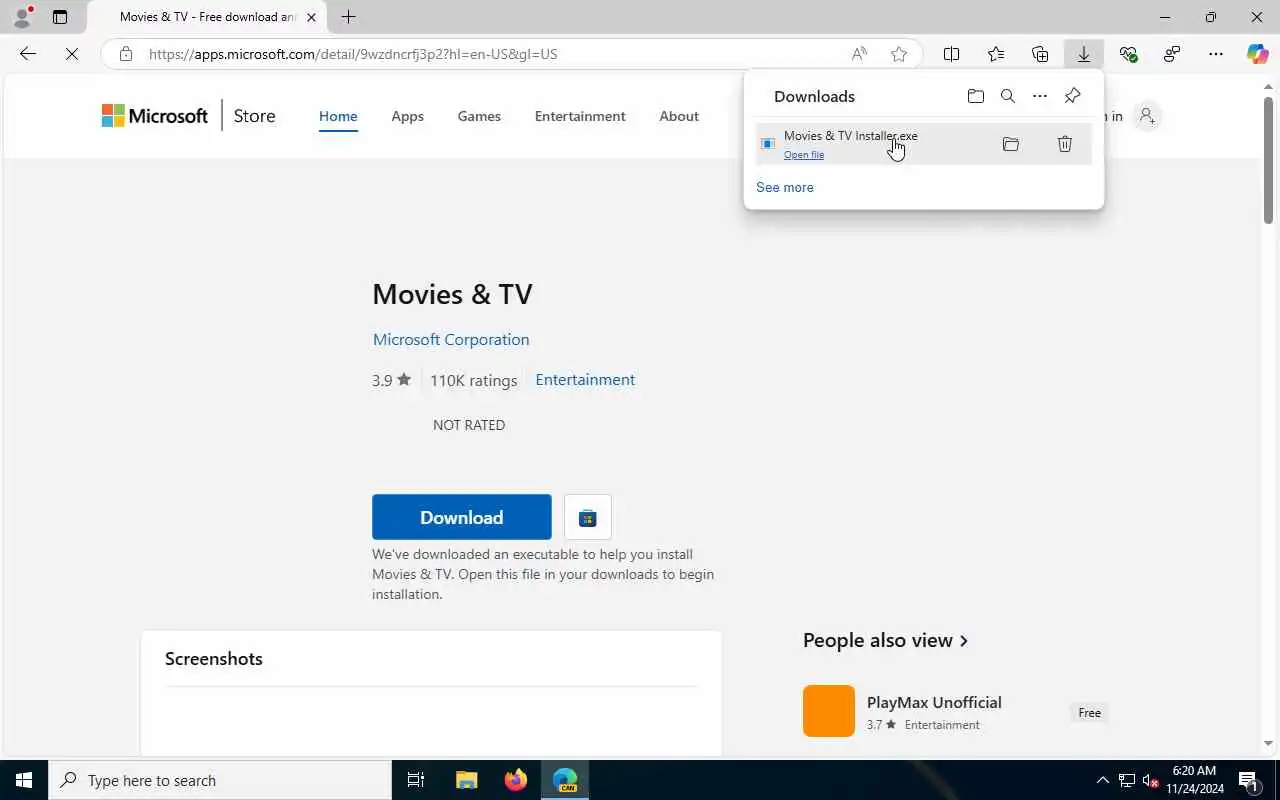Select the Games tab in Store
1280x800 pixels.
pyautogui.click(x=479, y=116)
